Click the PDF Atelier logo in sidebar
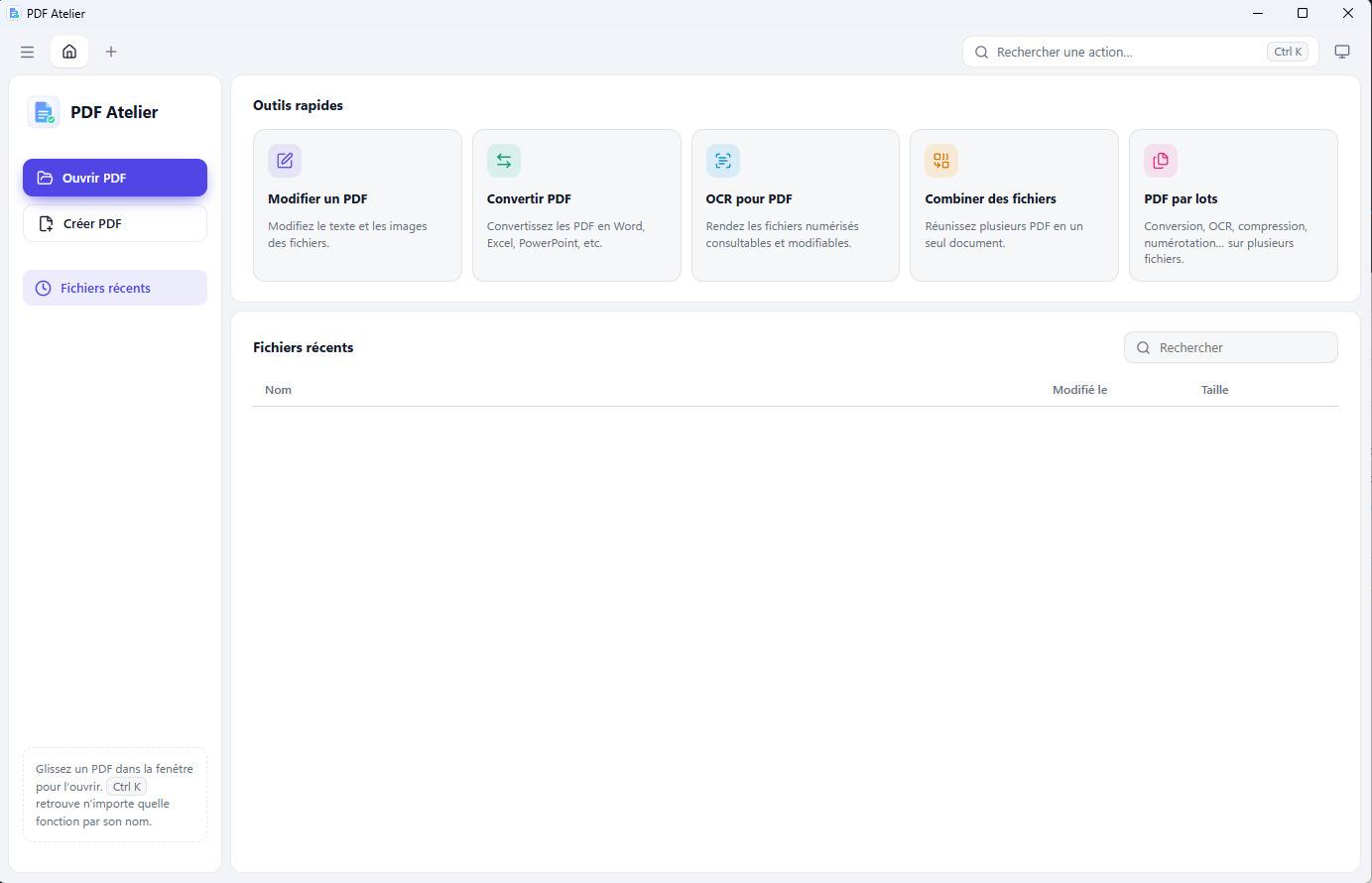The width and height of the screenshot is (1372, 883). (x=44, y=113)
